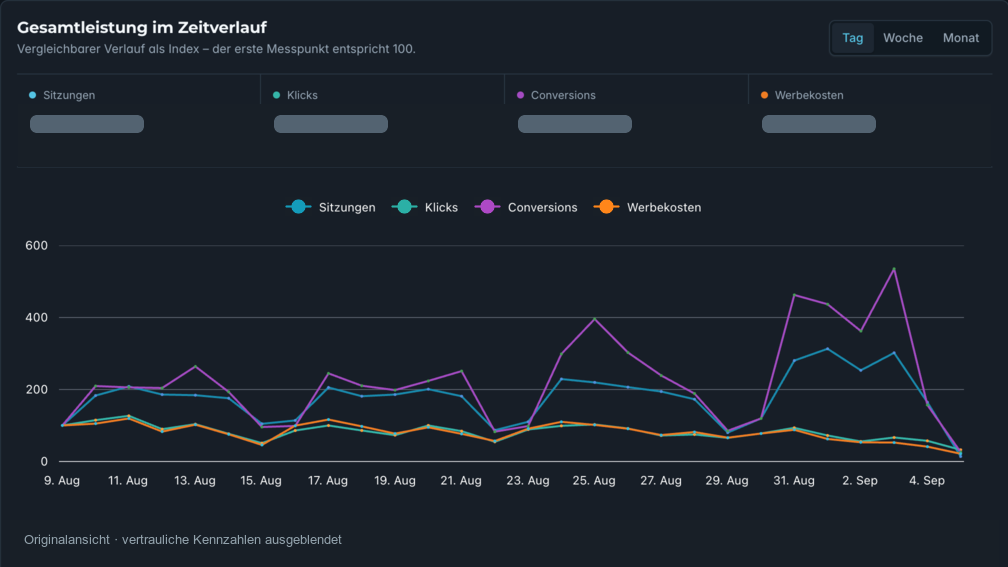Screen dimensions: 1008x567
Task: Click the hidden value under Klicks card
Action: [x=330, y=124]
